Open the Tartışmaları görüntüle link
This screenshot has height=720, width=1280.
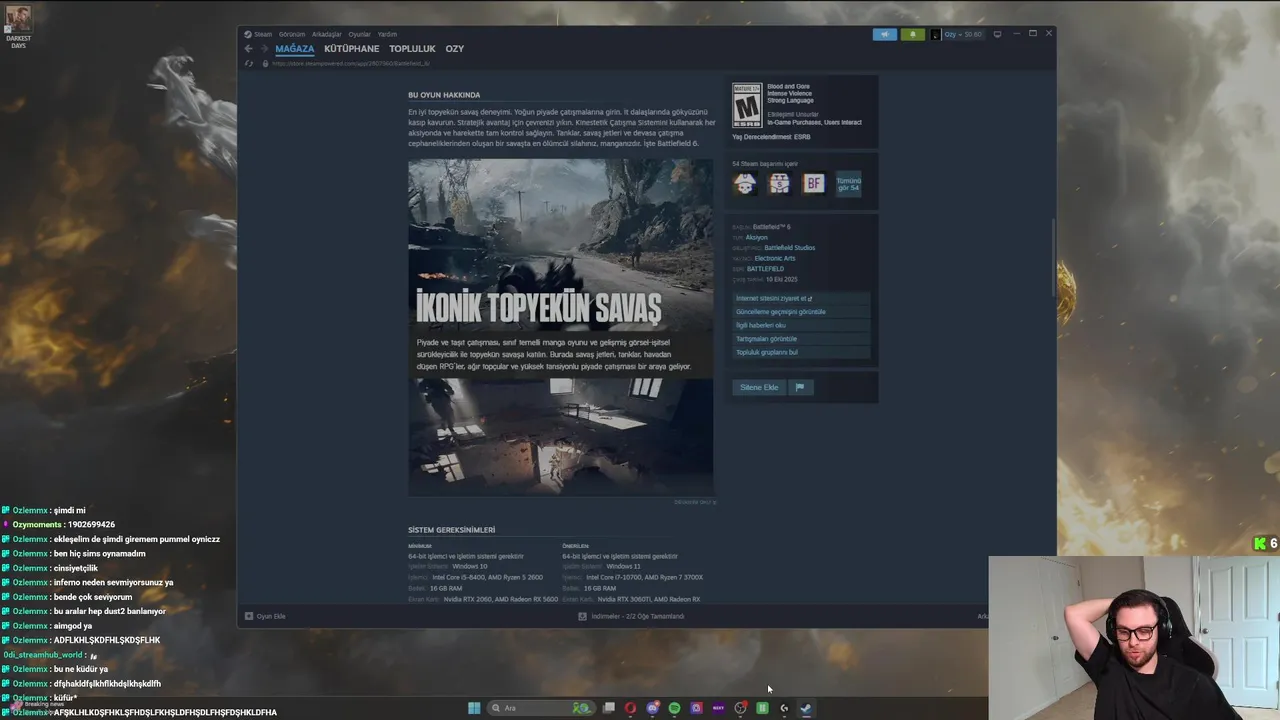tap(801, 339)
